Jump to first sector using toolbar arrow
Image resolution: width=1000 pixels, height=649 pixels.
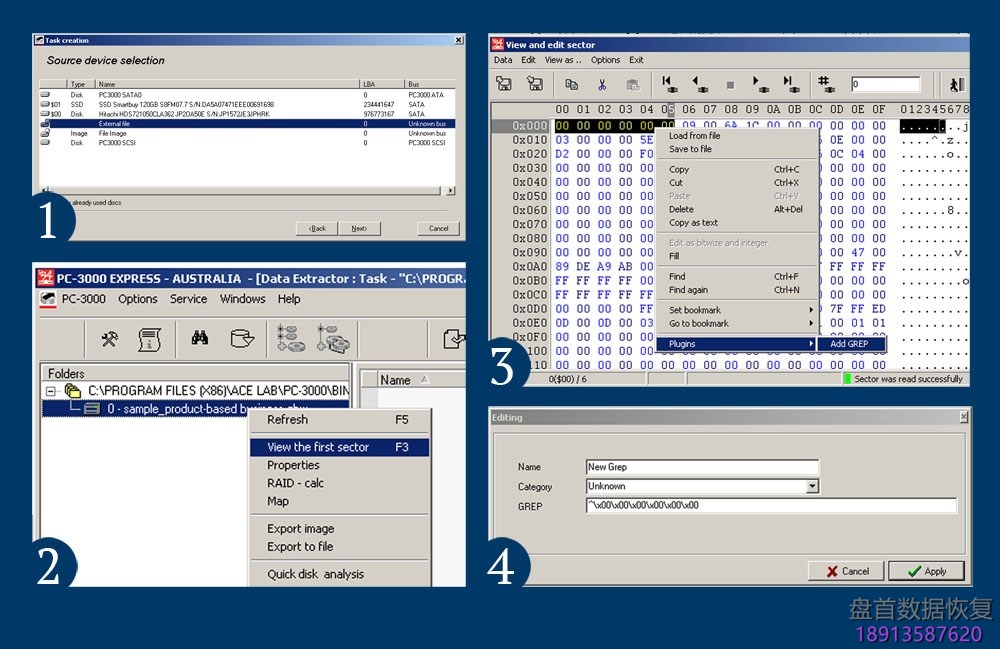(668, 85)
